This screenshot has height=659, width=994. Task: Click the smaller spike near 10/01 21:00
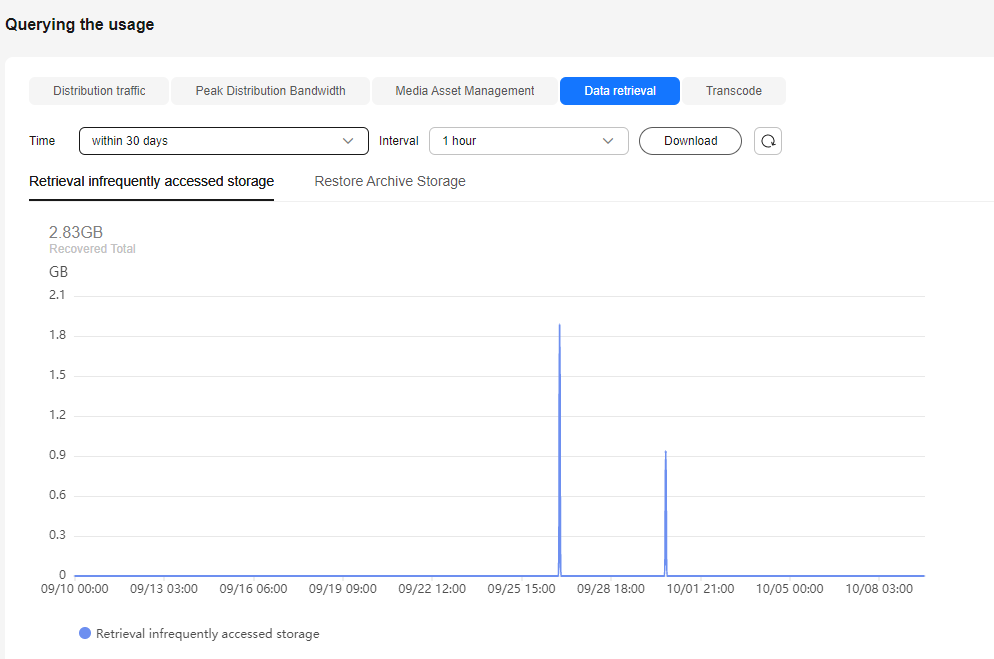coord(666,452)
